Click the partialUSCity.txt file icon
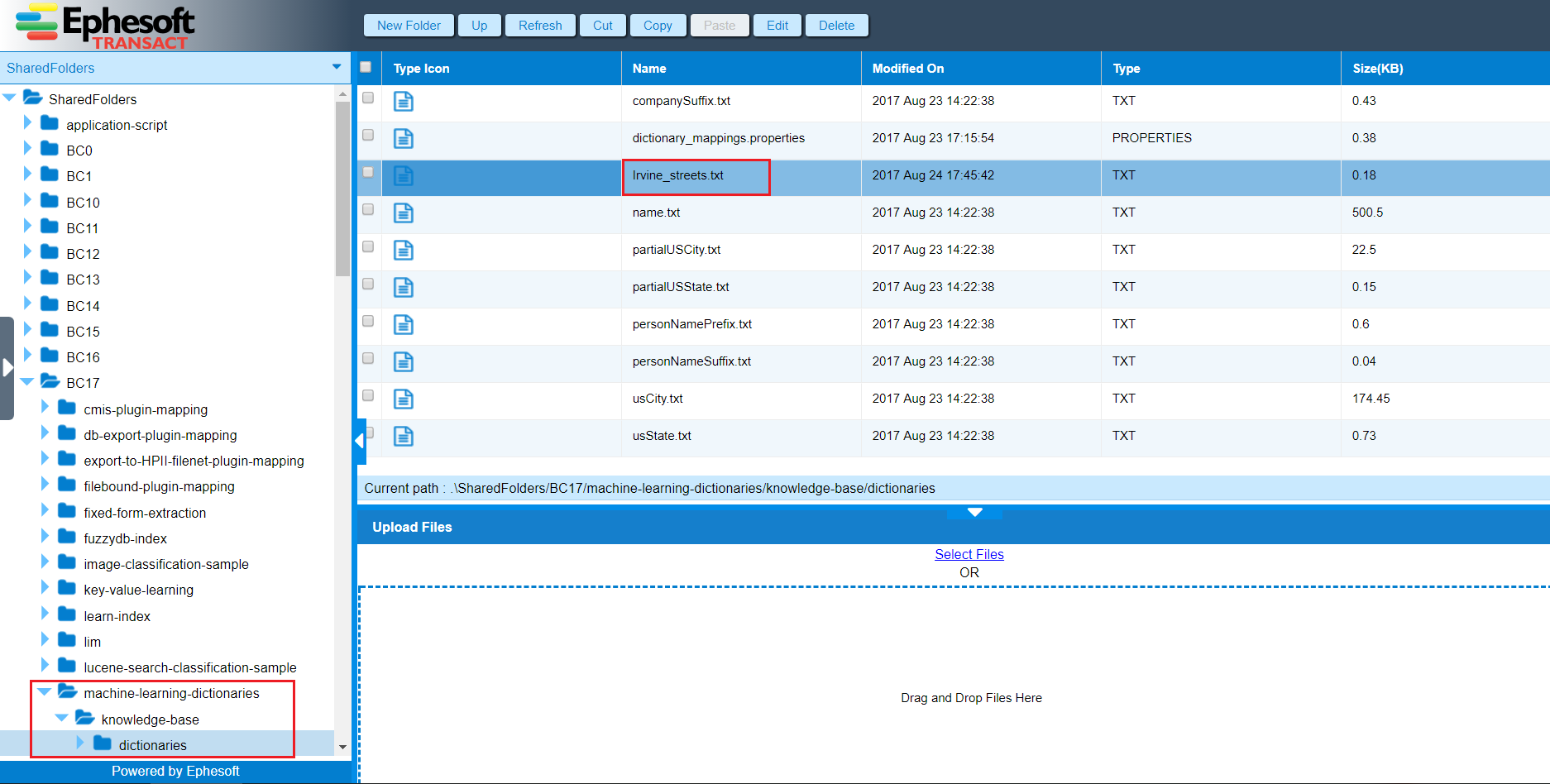The height and width of the screenshot is (784, 1550). point(403,251)
